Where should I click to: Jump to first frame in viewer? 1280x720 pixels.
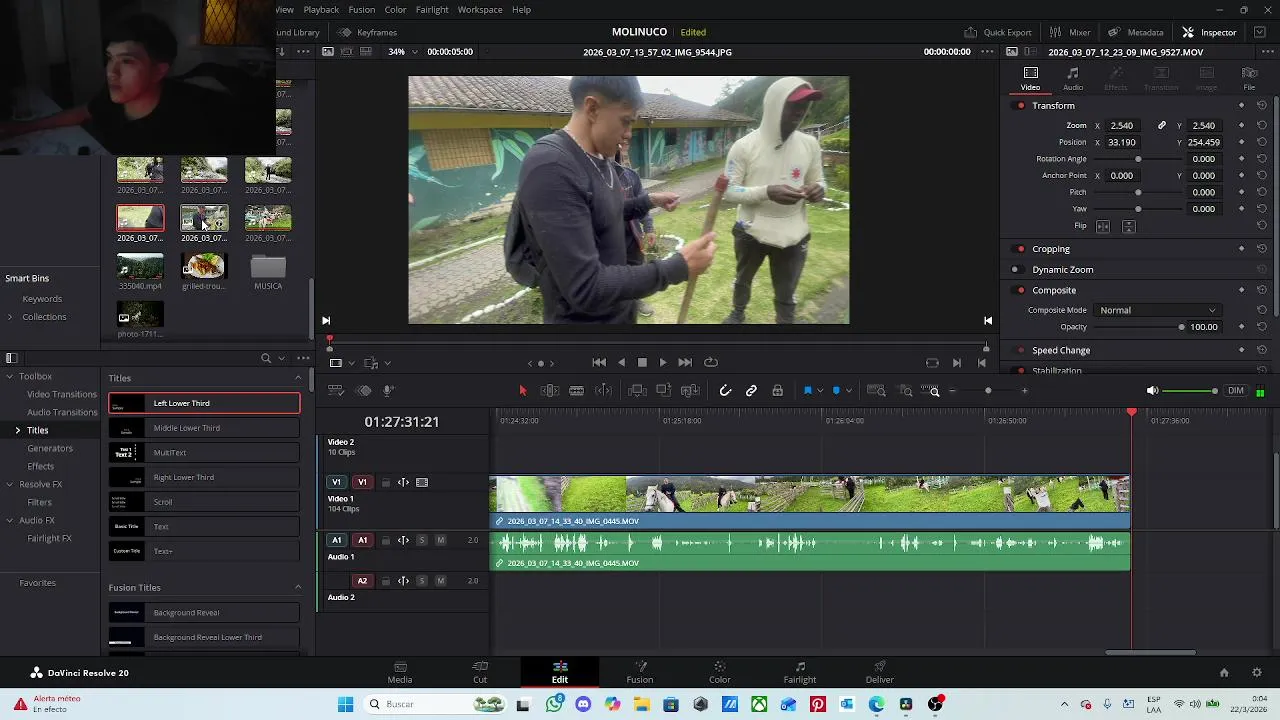(x=599, y=363)
